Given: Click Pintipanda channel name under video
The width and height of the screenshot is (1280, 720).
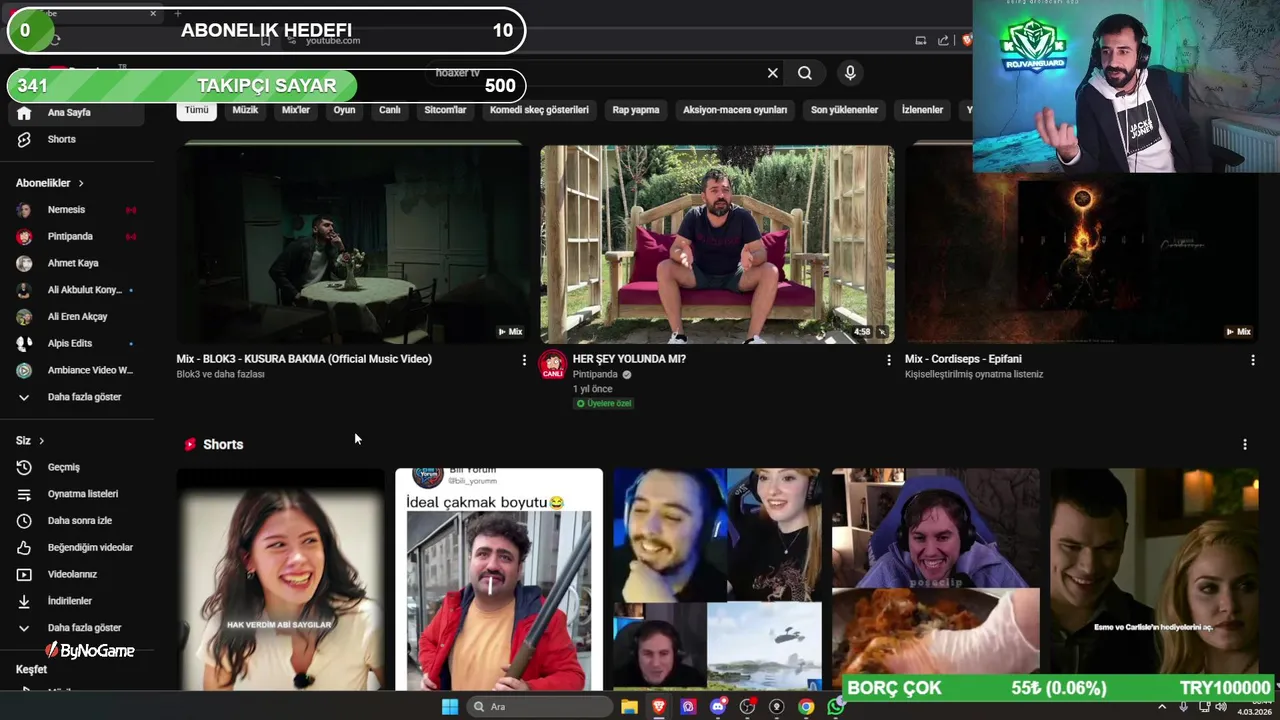Looking at the screenshot, I should [x=595, y=374].
